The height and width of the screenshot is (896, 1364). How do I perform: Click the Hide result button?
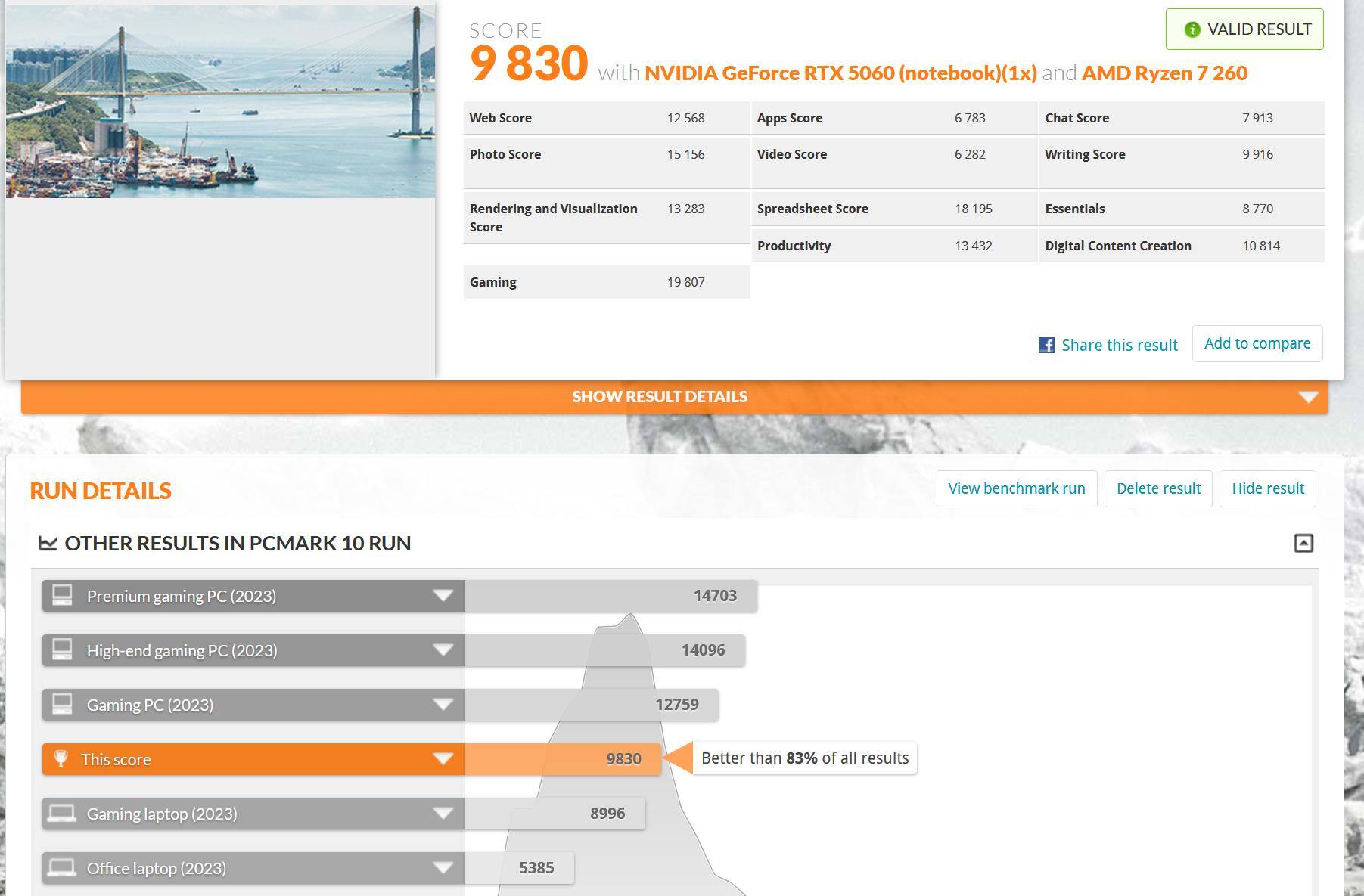click(x=1268, y=488)
